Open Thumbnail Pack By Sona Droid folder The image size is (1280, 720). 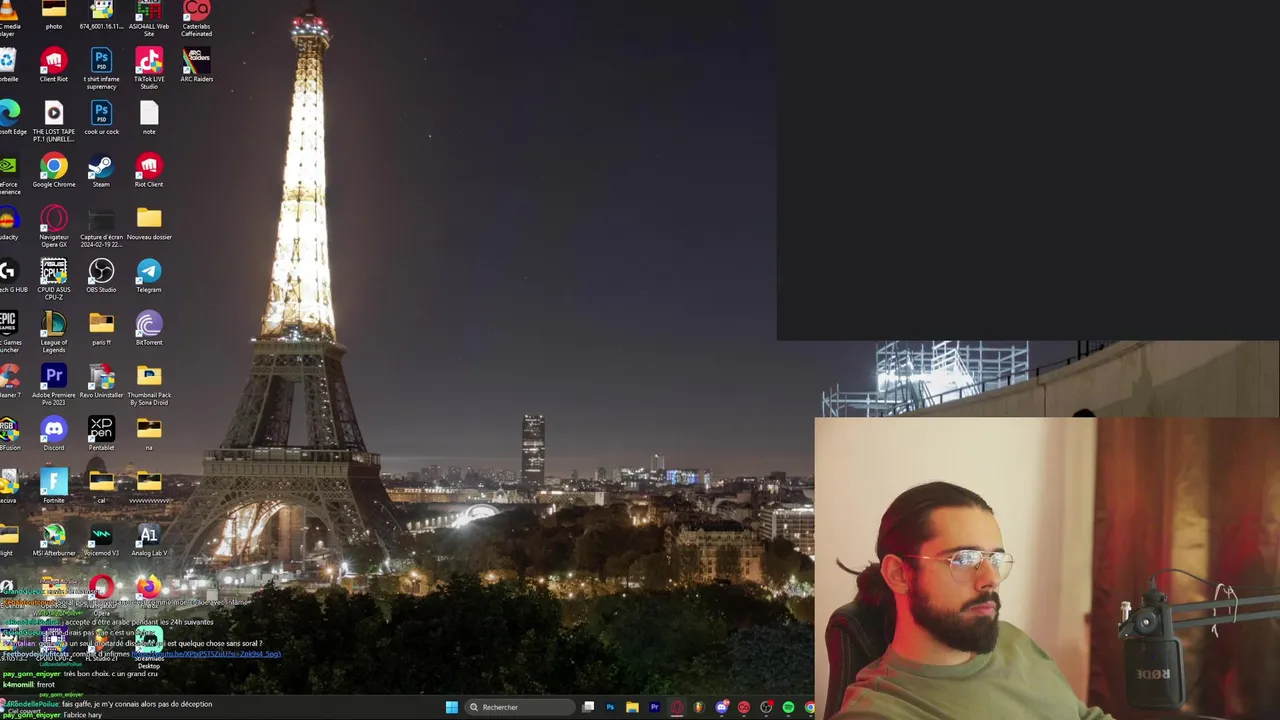(x=149, y=385)
